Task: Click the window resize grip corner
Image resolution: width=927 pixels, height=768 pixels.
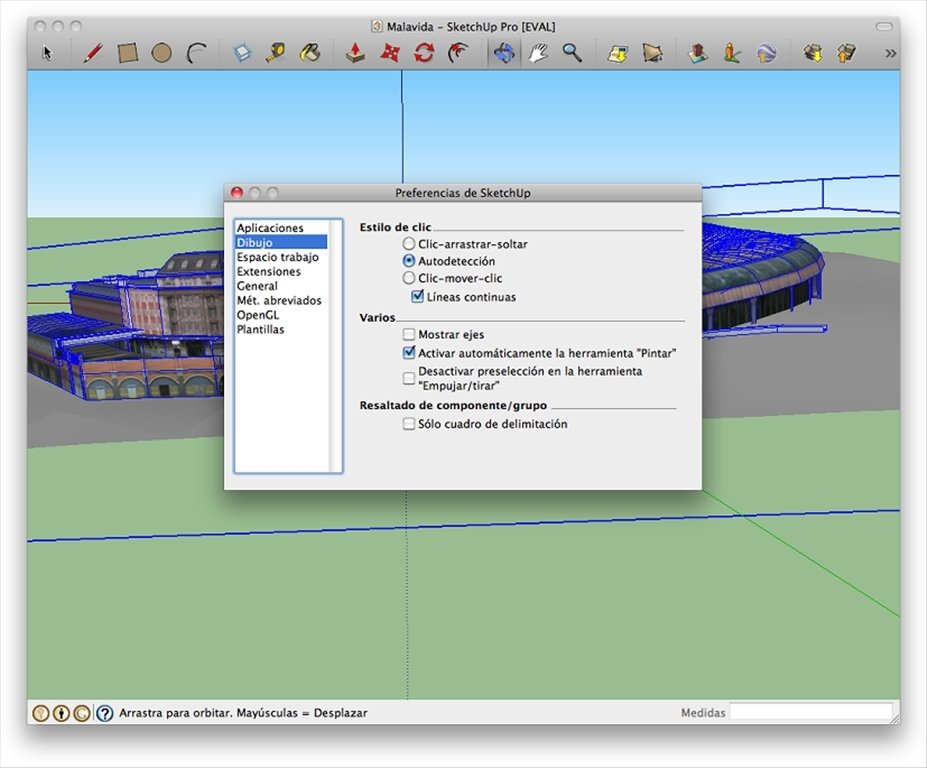Action: click(x=894, y=718)
